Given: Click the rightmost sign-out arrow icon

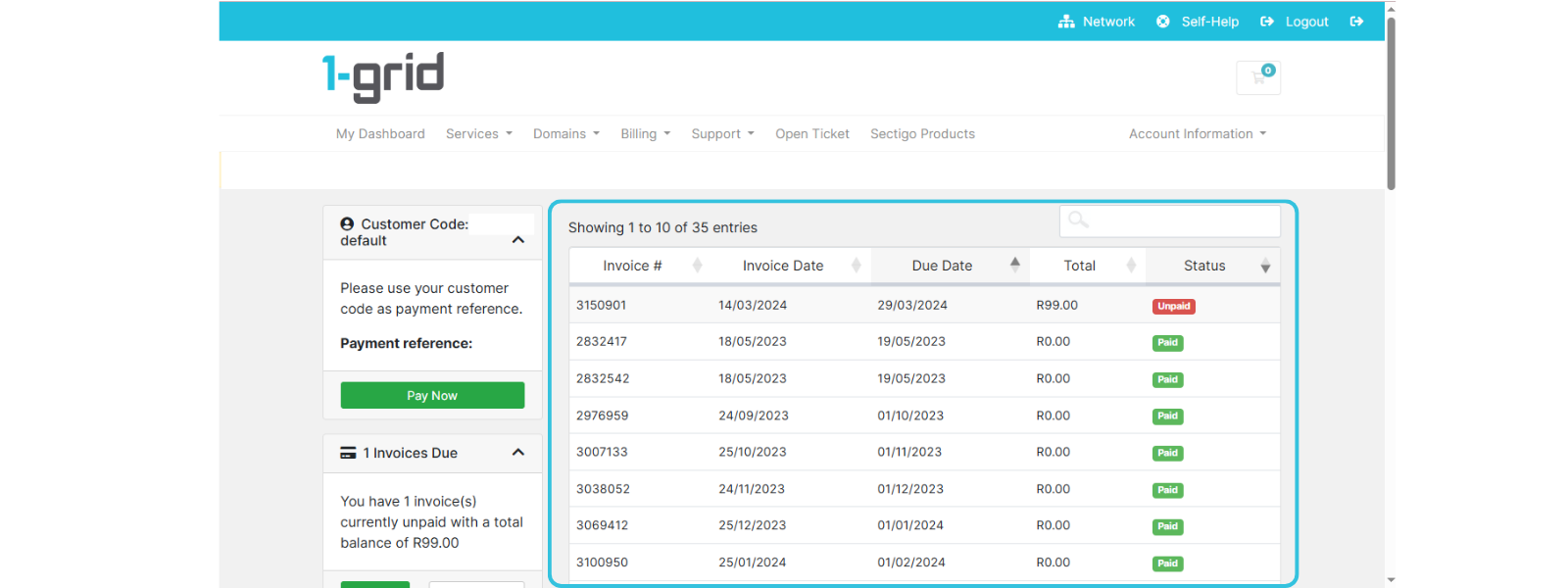Looking at the screenshot, I should (1356, 22).
